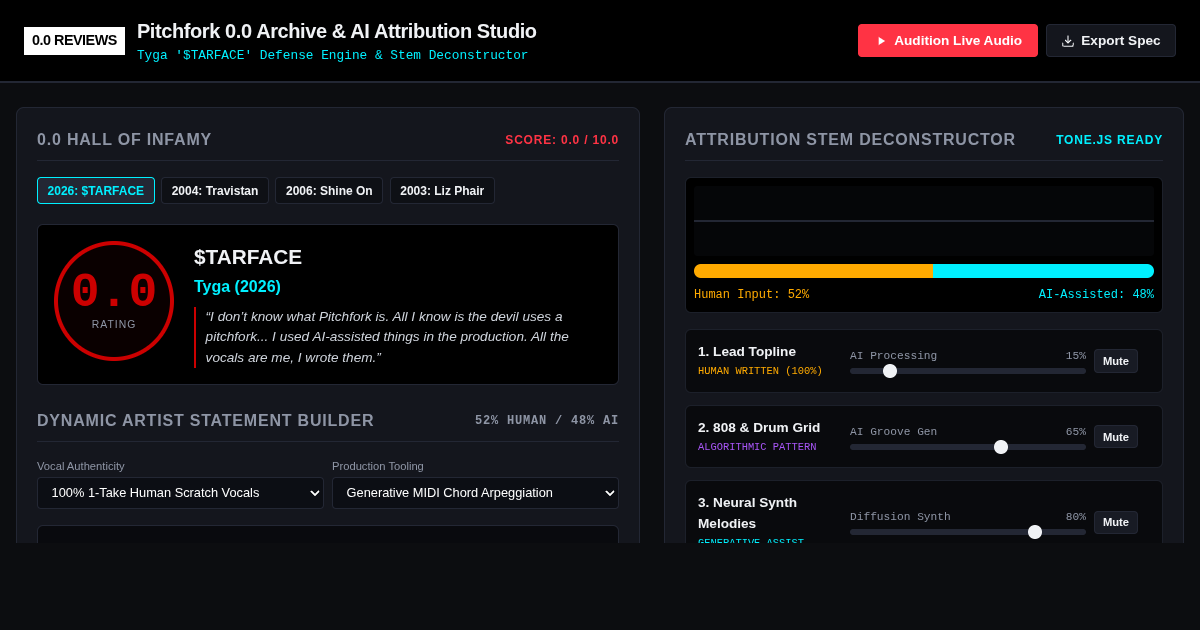Click the 'TONE.JS READY' status text
Viewport: 1200px width, 630px height.
pyautogui.click(x=1109, y=140)
